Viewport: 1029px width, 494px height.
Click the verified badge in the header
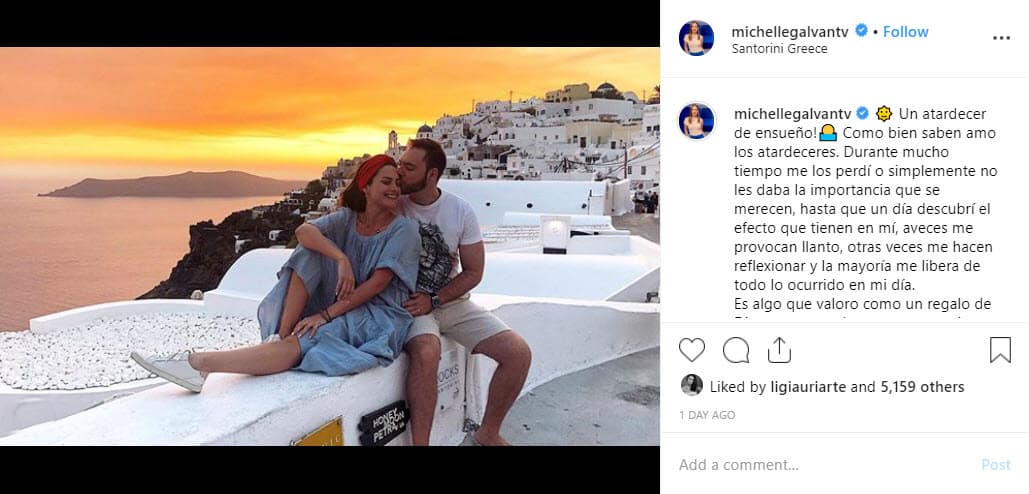point(861,32)
